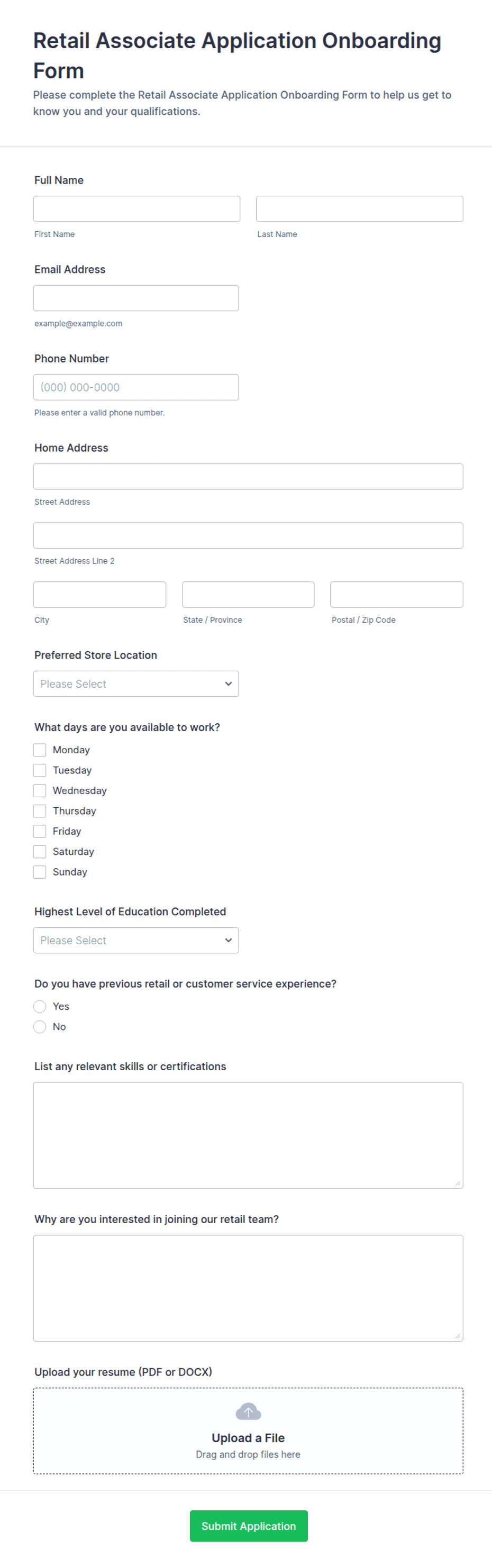The height and width of the screenshot is (1568, 492).
Task: Click the Phone Number input field
Action: [136, 387]
